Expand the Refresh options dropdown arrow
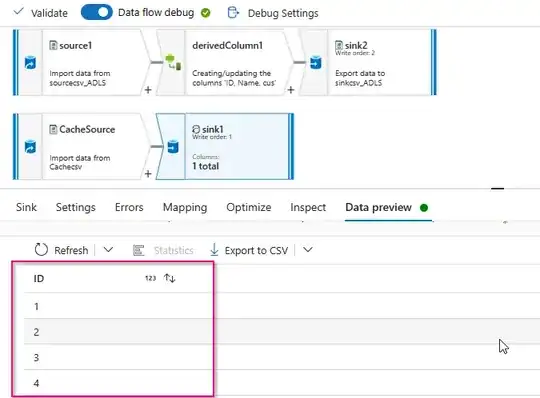Viewport: 540px width, 398px height. (108, 249)
